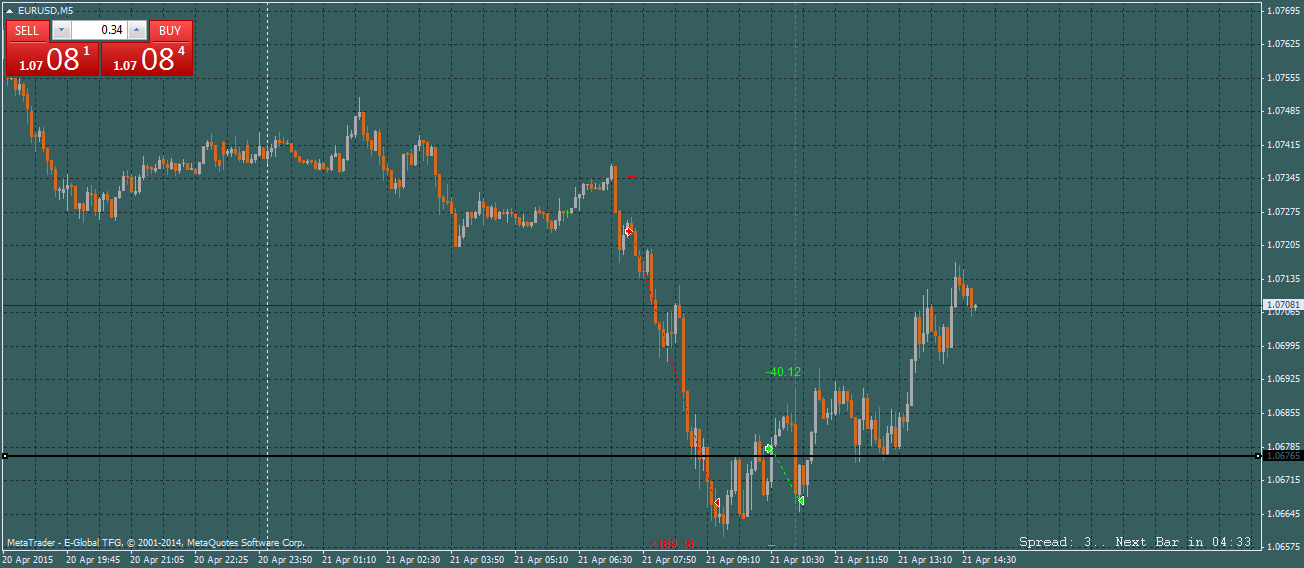Screen dimensions: 1304x568
Task: Select the green buy-entry arrow marker
Action: point(768,449)
